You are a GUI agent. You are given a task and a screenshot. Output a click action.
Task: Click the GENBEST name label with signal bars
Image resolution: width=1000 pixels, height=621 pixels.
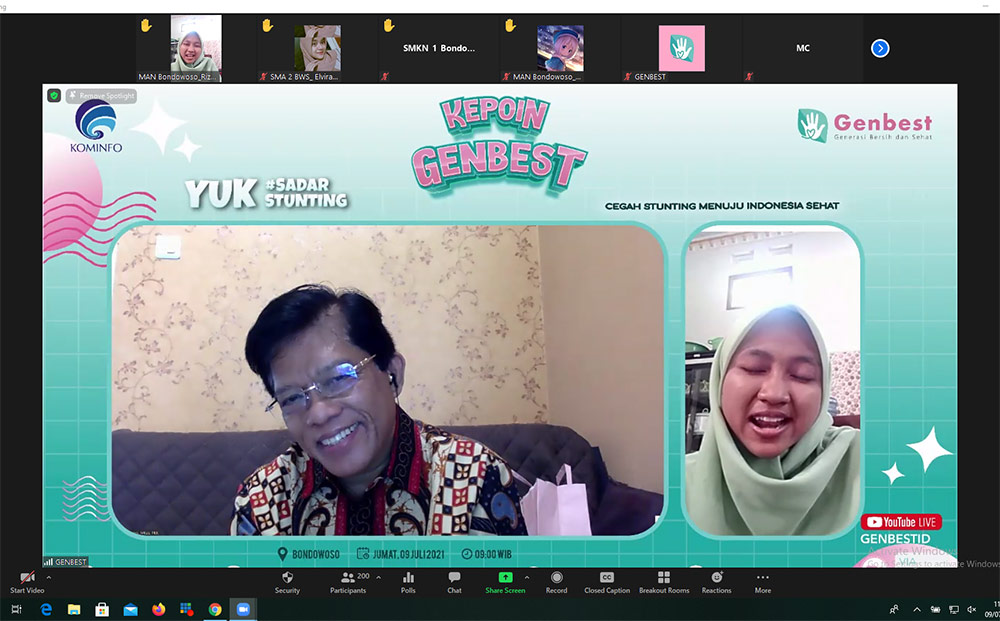coord(65,562)
